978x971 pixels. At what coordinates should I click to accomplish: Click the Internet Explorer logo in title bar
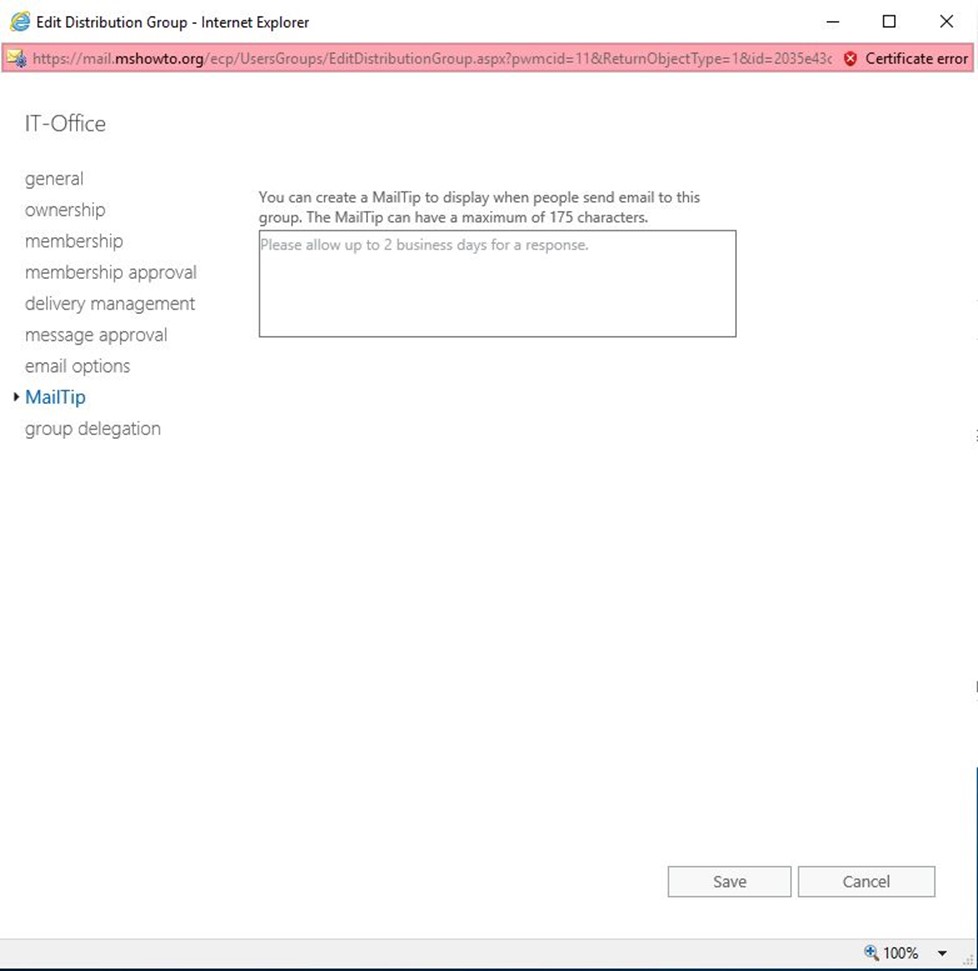click(20, 22)
